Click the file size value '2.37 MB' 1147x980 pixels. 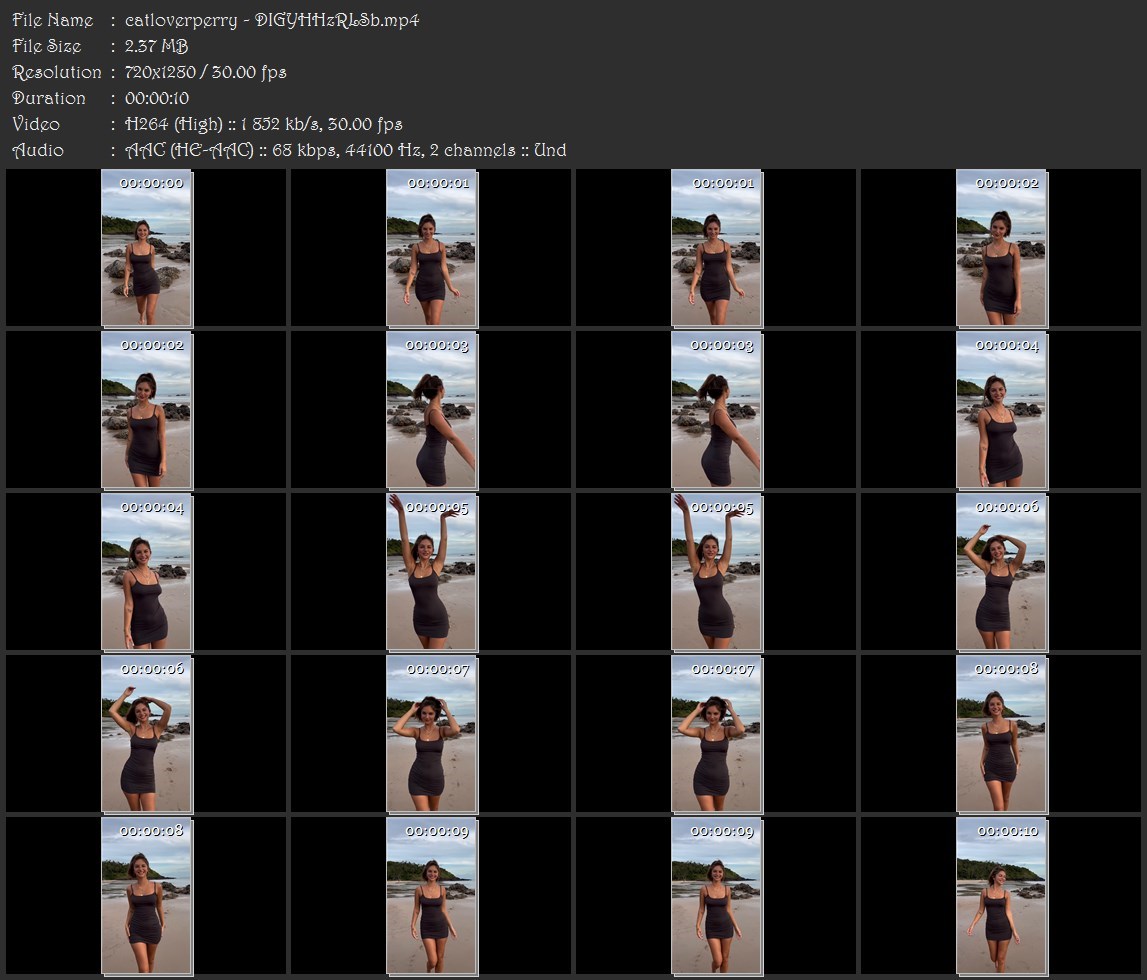[156, 46]
